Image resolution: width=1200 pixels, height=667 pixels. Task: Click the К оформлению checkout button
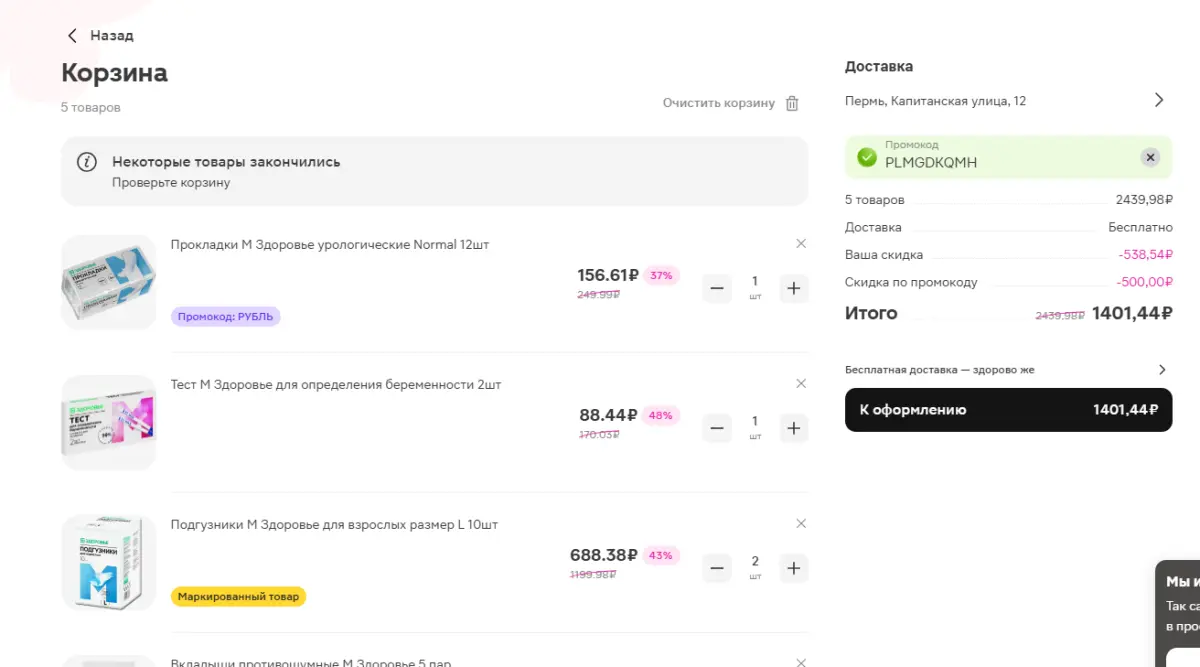pyautogui.click(x=1008, y=409)
